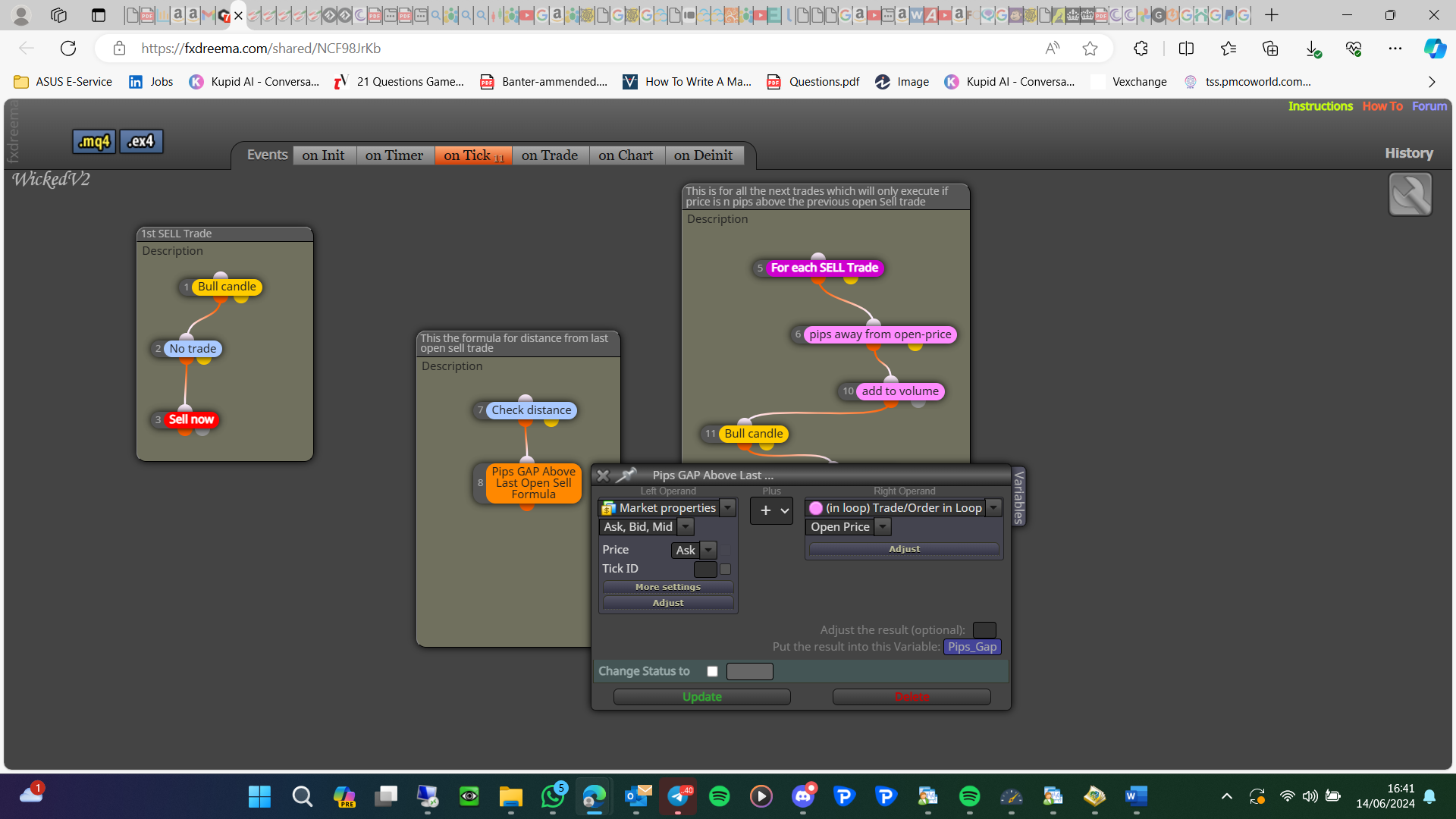Pin the Pips GAP properties panel
Screen dimensions: 1456x819
(x=626, y=475)
